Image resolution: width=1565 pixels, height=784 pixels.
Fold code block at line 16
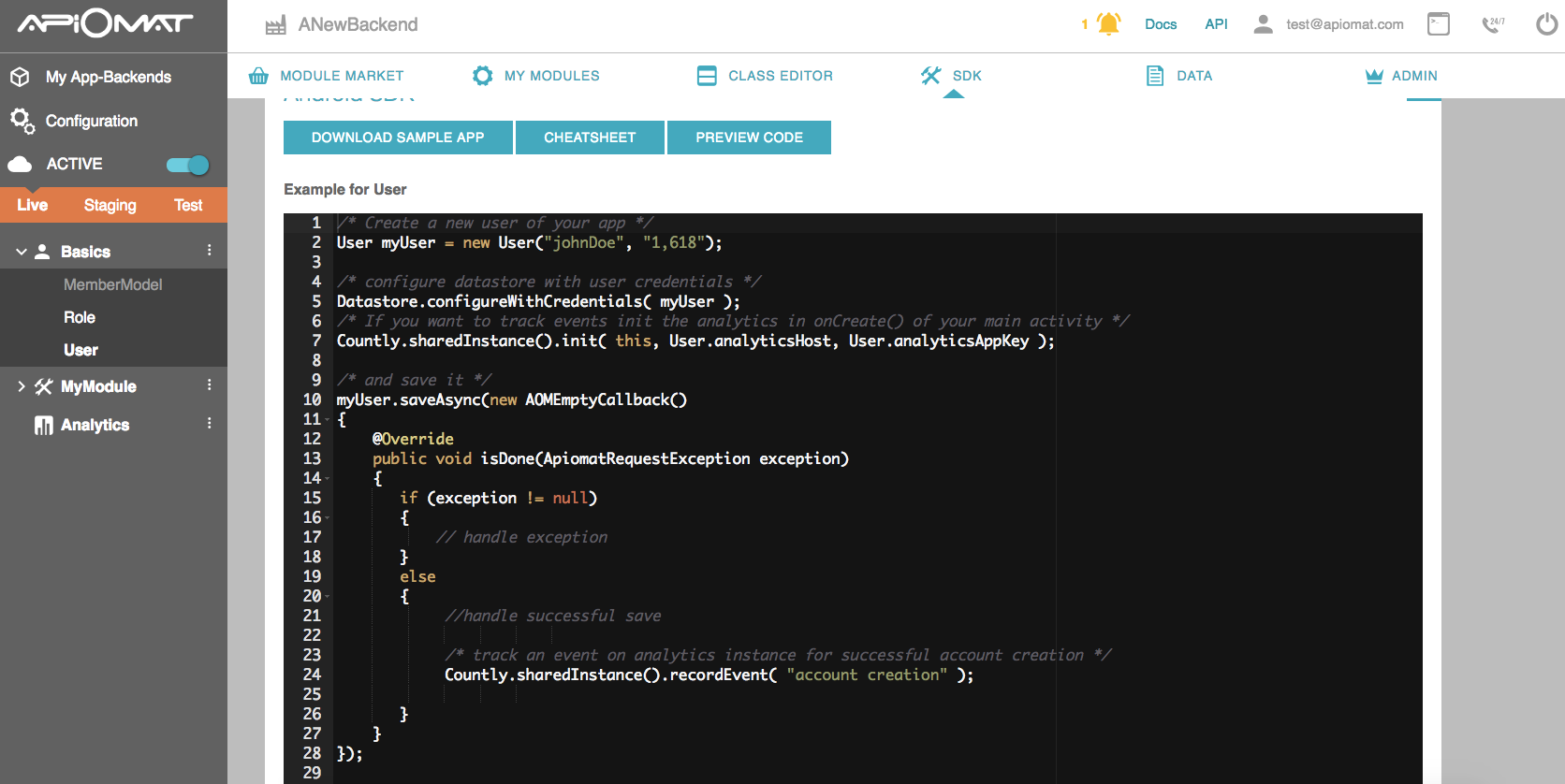(x=328, y=518)
